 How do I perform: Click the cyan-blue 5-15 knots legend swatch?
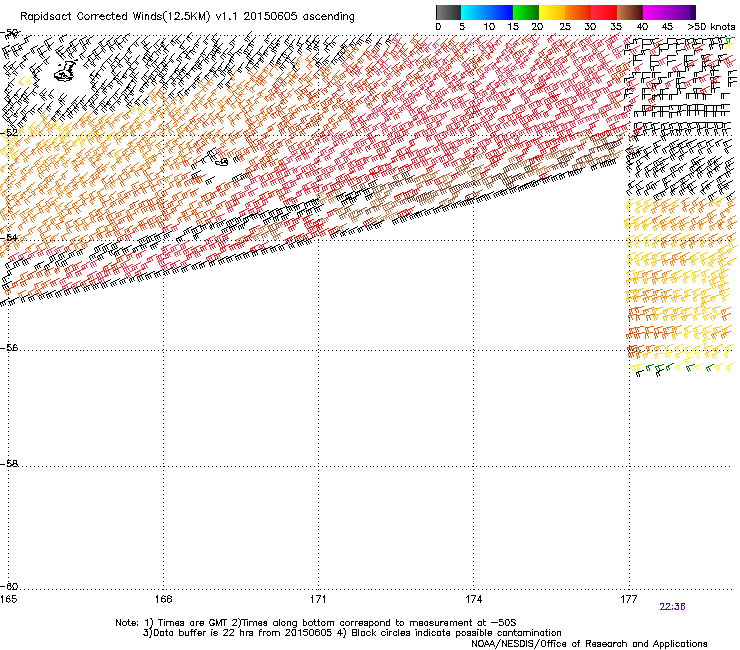coord(487,12)
